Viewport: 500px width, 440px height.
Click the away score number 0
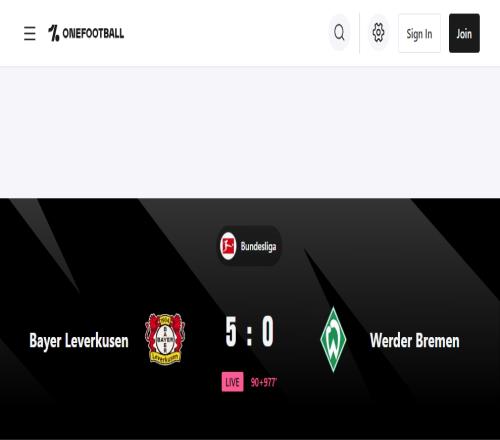tap(268, 332)
